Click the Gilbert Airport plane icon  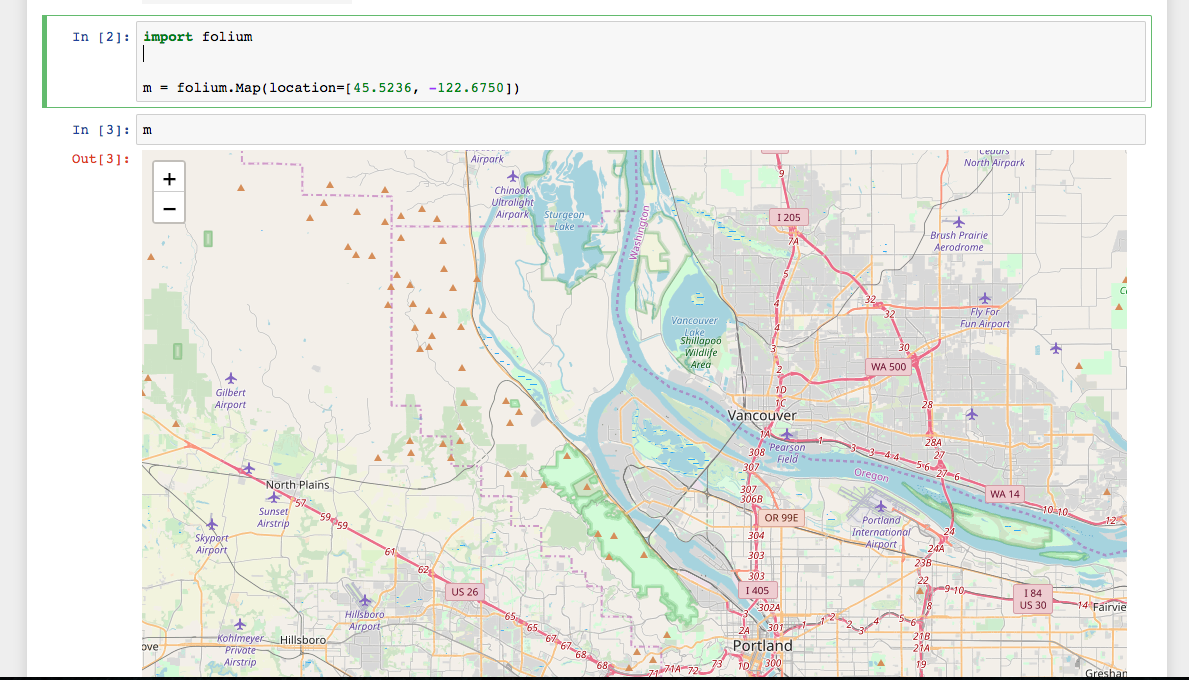tap(231, 378)
